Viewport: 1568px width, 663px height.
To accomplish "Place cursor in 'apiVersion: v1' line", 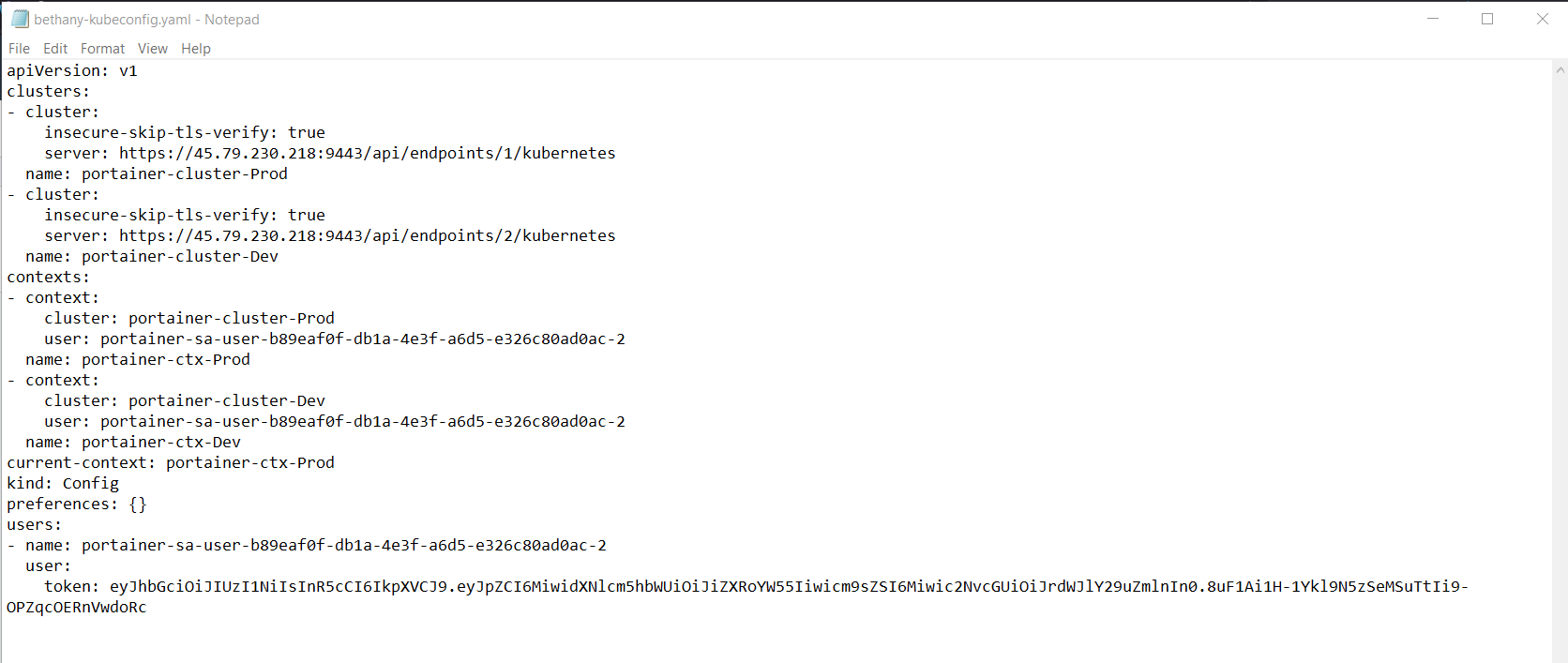I will 72,71.
